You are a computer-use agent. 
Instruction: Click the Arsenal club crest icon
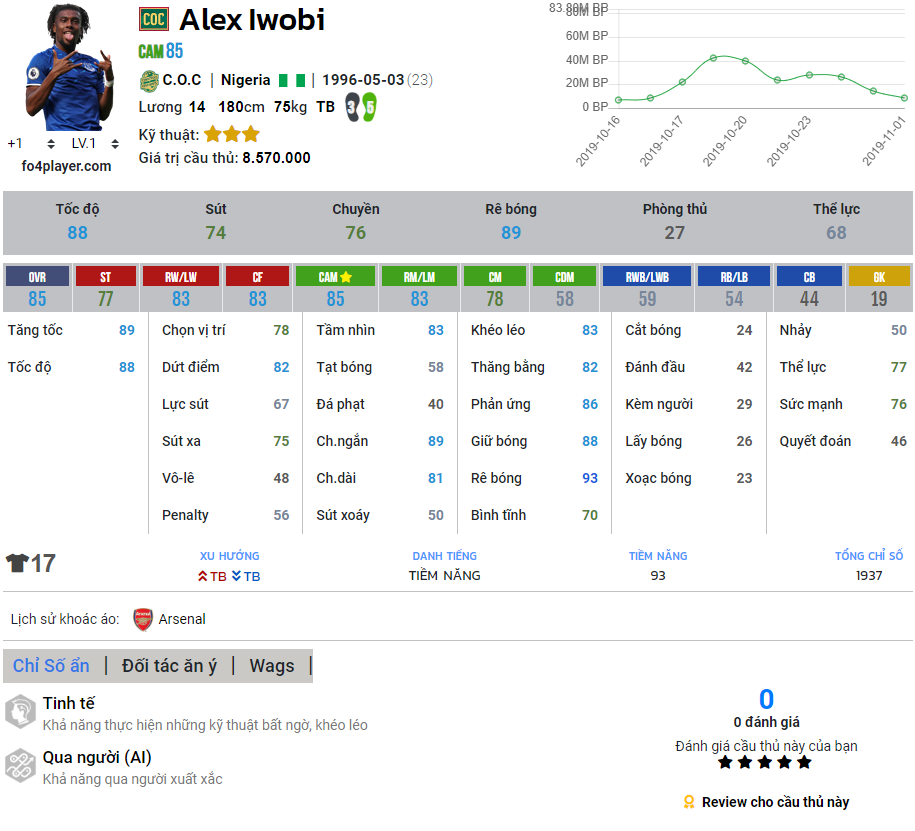[143, 619]
